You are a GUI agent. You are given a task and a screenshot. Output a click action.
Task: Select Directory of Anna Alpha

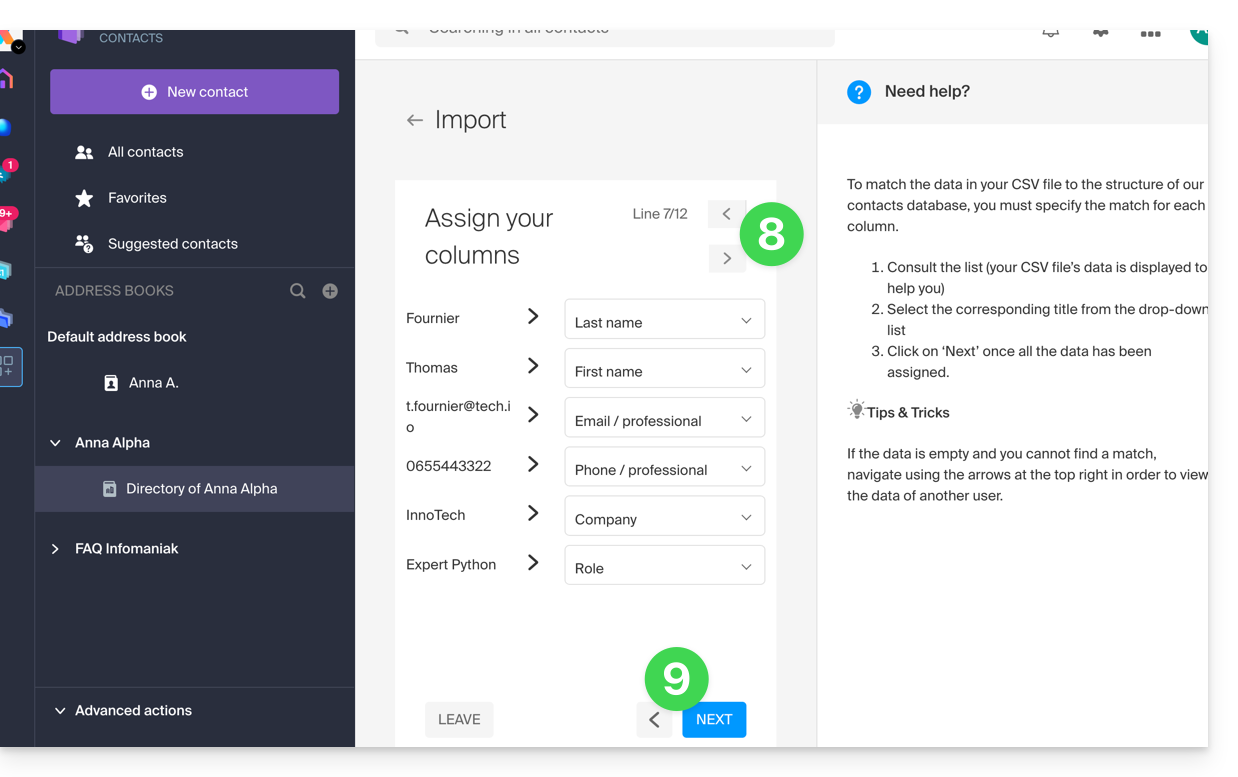pyautogui.click(x=201, y=489)
